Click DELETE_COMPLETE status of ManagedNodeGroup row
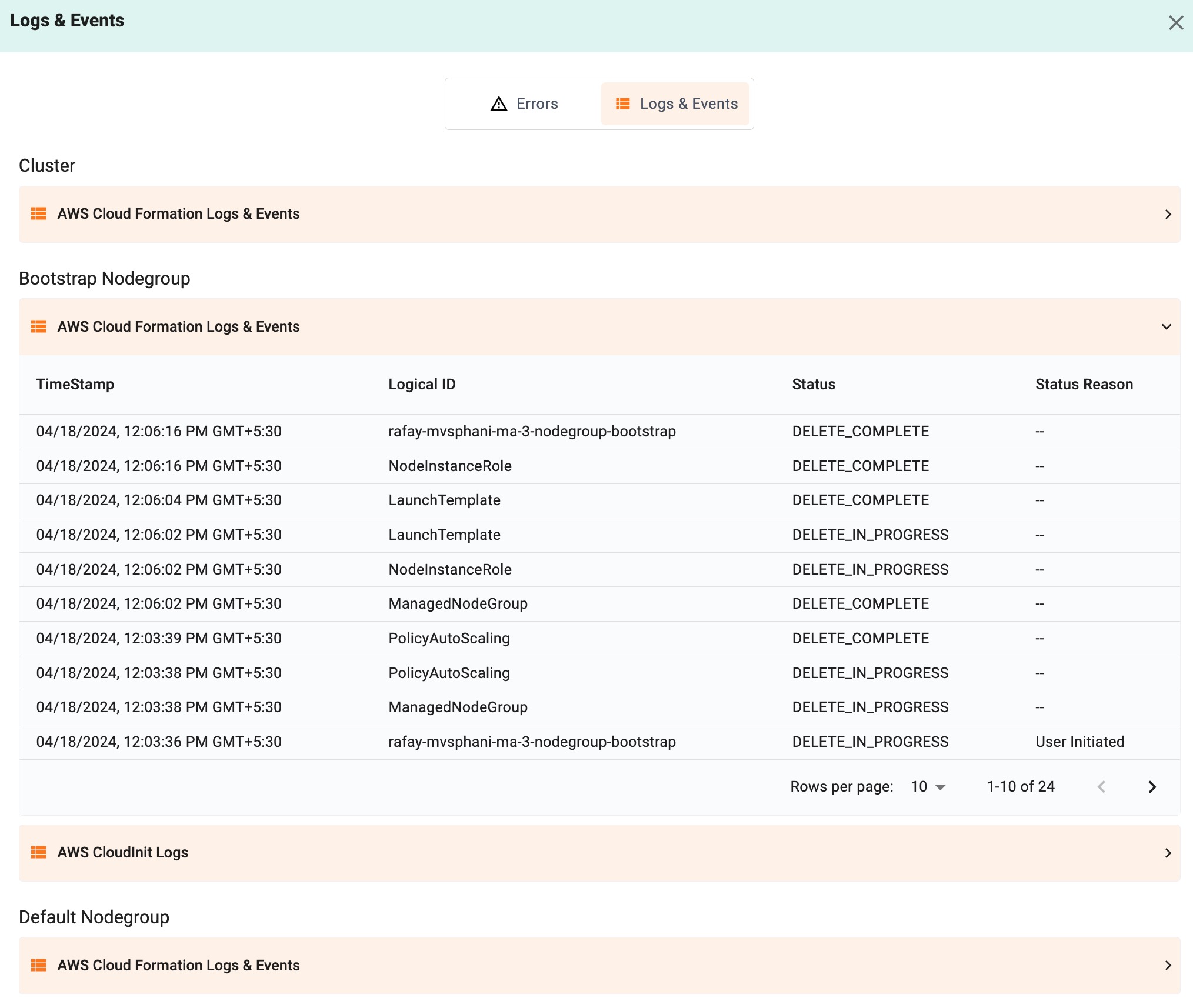 point(860,603)
